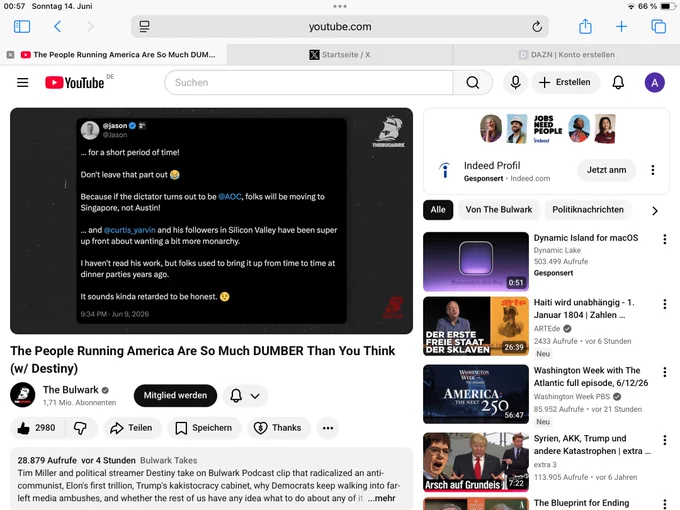Open Indeed Jobs Need People ad banner
Screen dimensions: 680x510
point(547,129)
